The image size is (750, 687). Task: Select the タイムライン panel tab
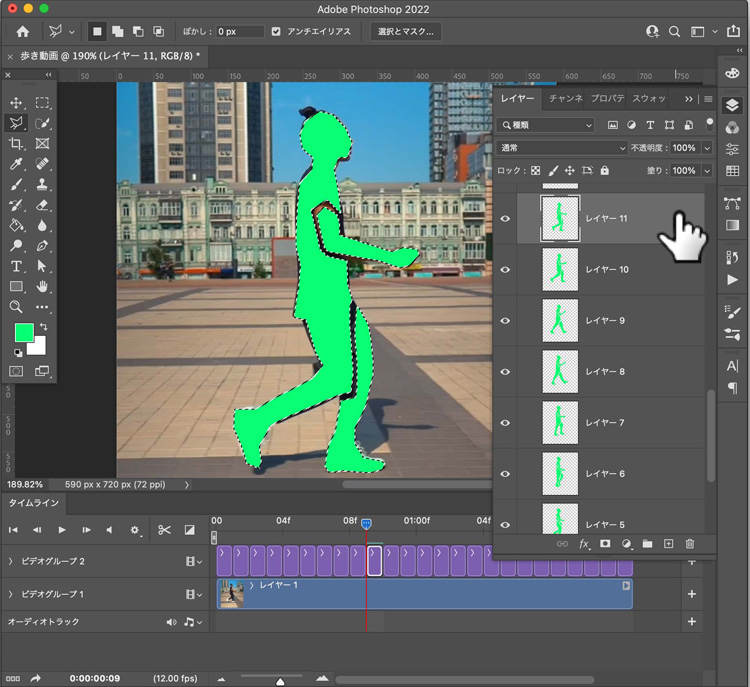(33, 503)
